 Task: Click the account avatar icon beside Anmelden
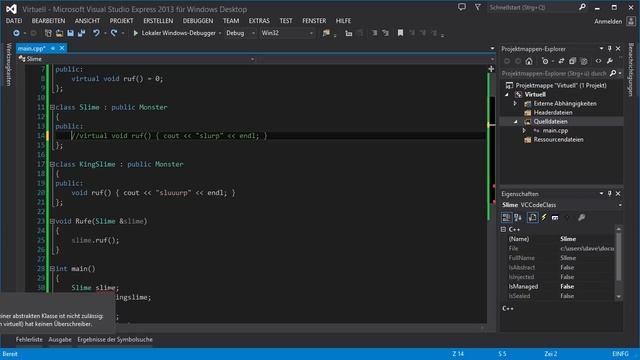click(631, 21)
